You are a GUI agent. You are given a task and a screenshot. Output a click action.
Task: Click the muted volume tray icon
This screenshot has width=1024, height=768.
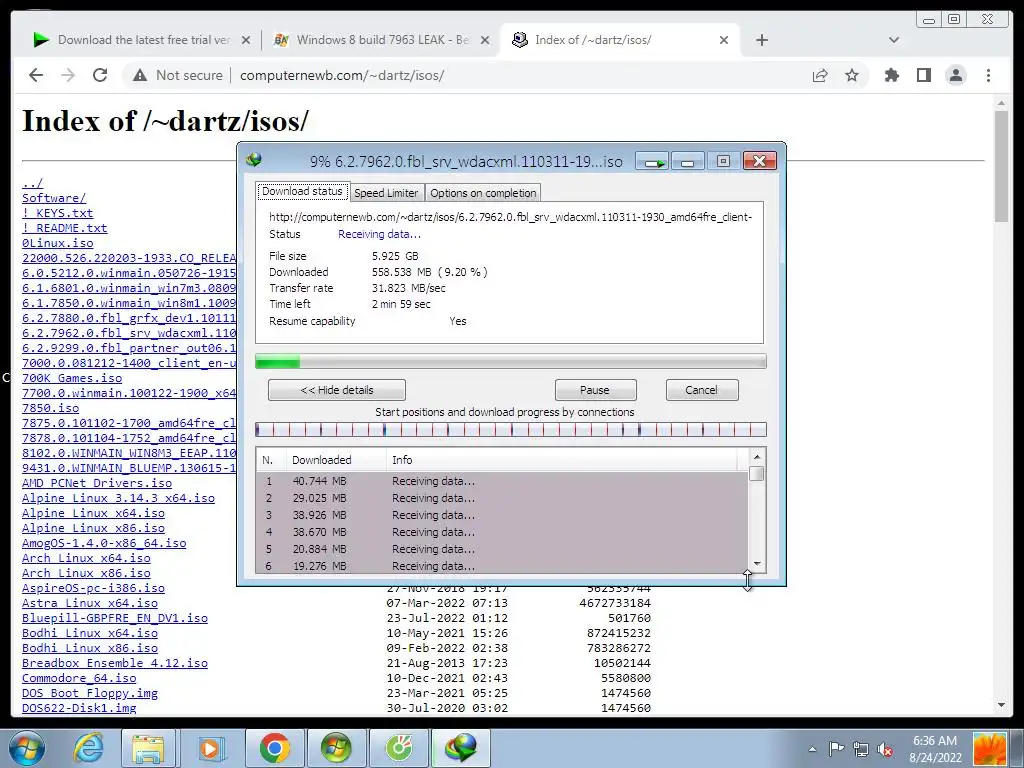886,749
